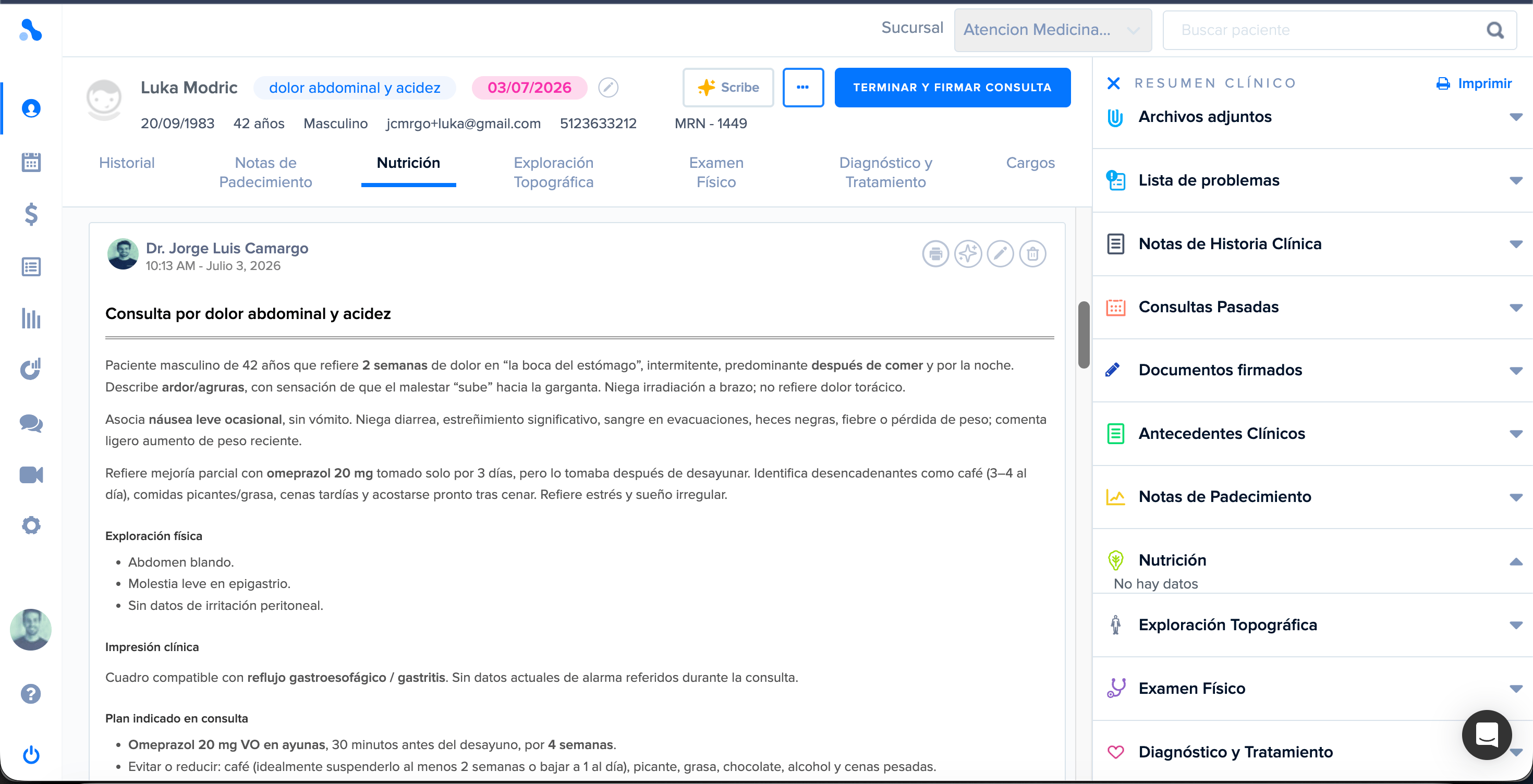This screenshot has width=1533, height=784.
Task: Open the calendar icon in left sidebar
Action: pyautogui.click(x=31, y=162)
